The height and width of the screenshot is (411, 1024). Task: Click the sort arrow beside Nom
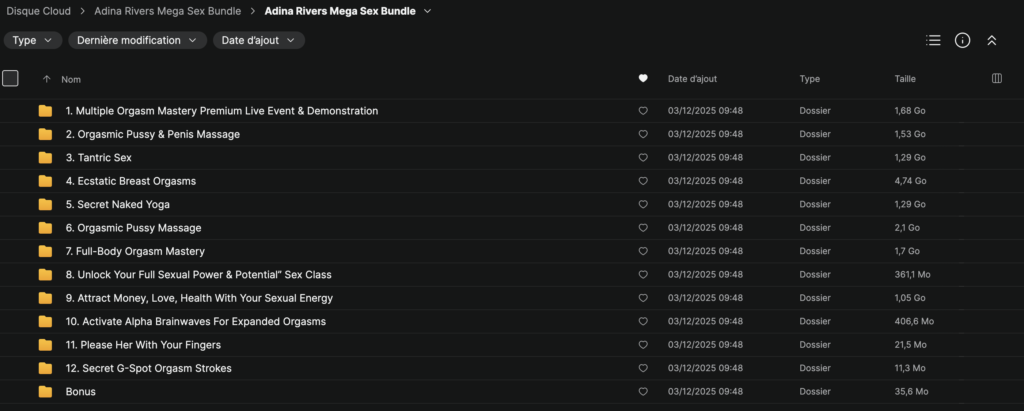46,79
